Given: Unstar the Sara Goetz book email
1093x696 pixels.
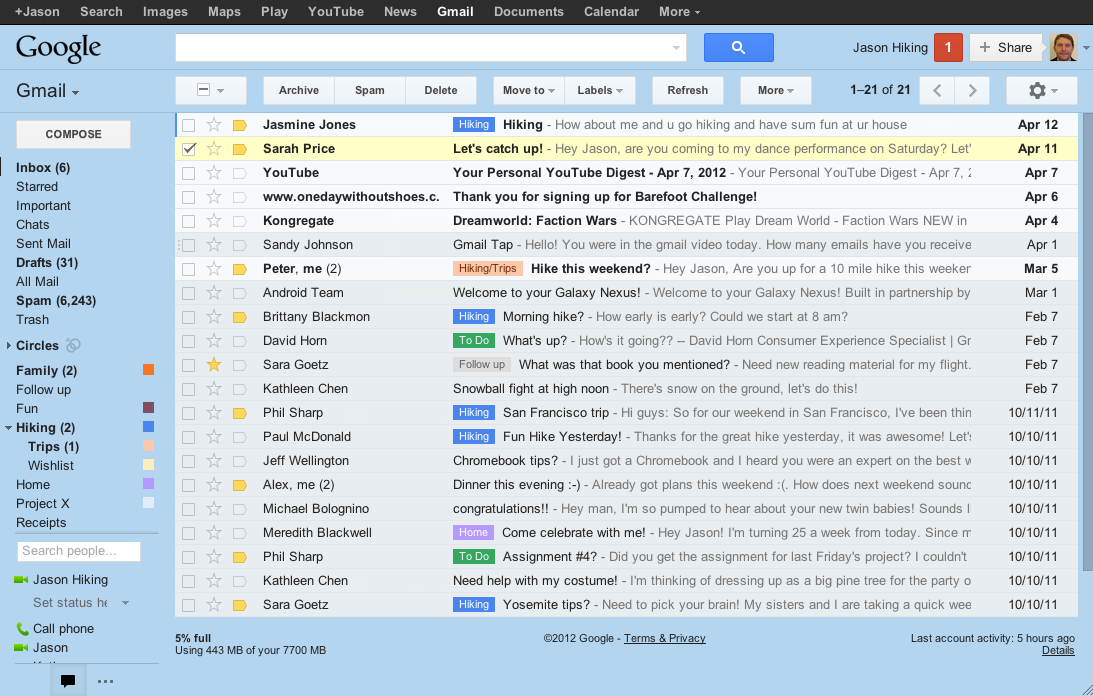Looking at the screenshot, I should [x=214, y=365].
